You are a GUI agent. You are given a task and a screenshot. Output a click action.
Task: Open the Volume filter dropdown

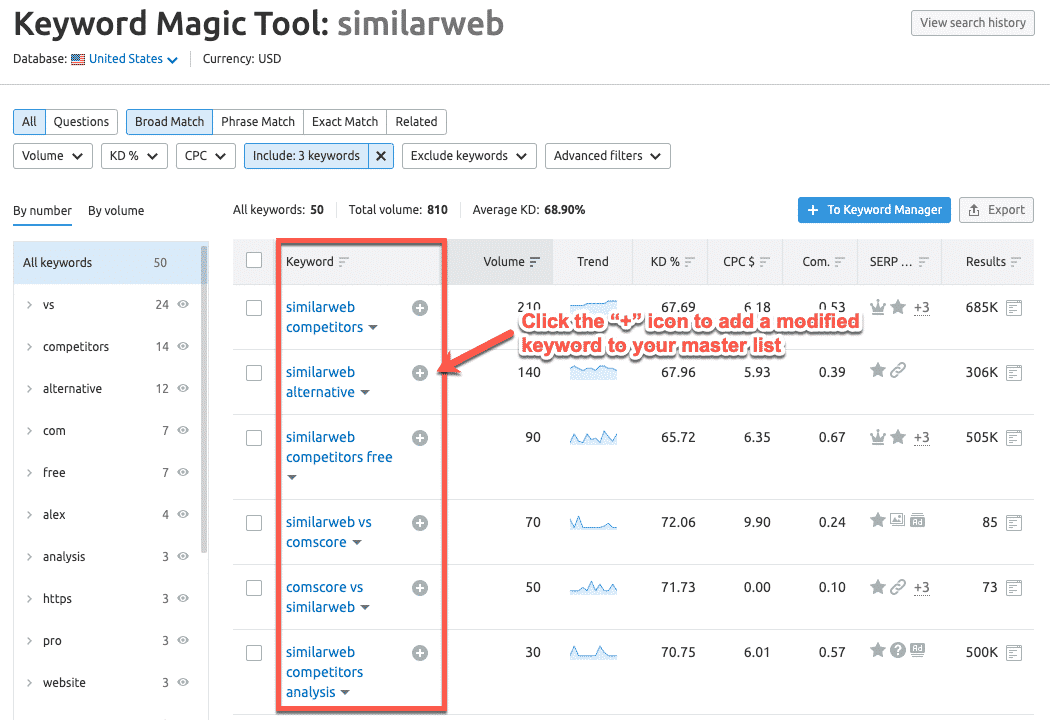coord(53,156)
